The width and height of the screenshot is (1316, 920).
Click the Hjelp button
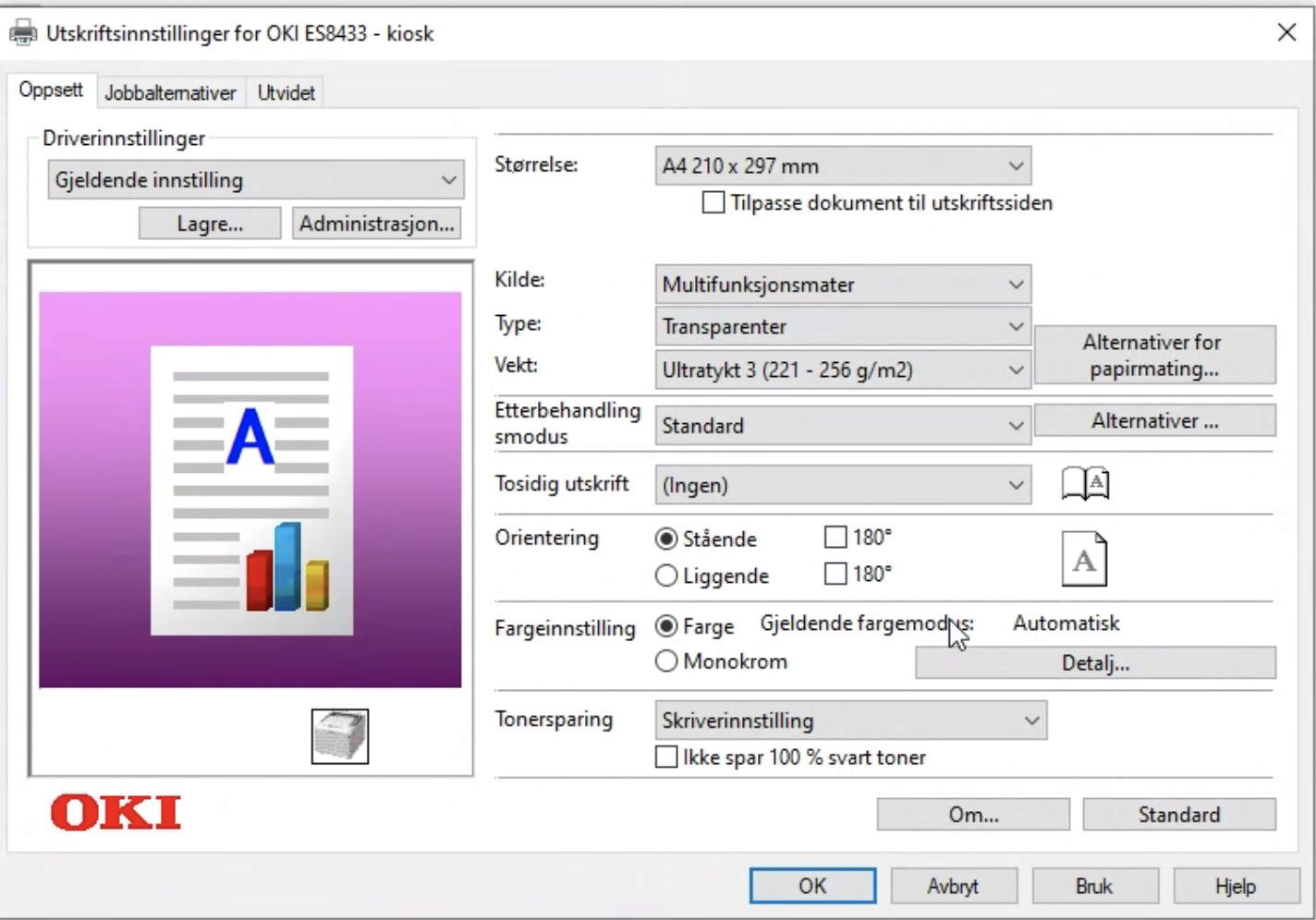tap(1237, 886)
